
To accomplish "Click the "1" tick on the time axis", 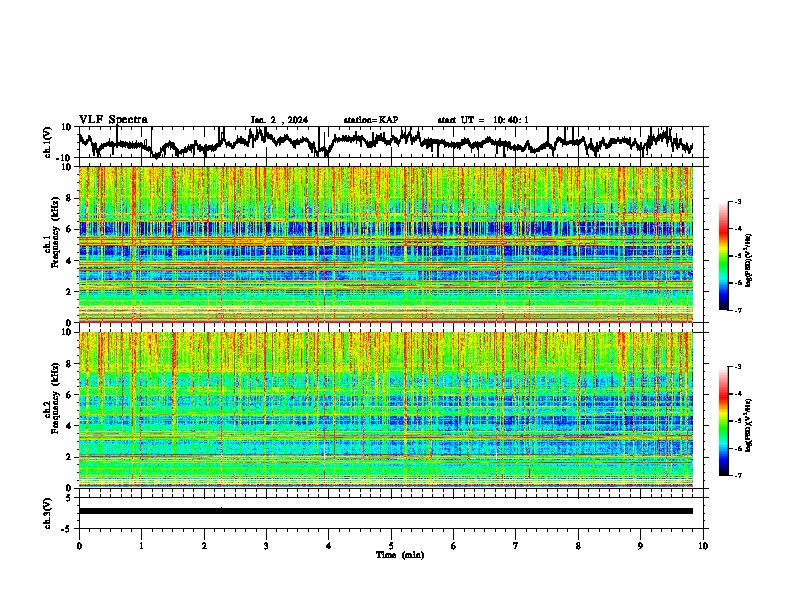I will [x=141, y=546].
